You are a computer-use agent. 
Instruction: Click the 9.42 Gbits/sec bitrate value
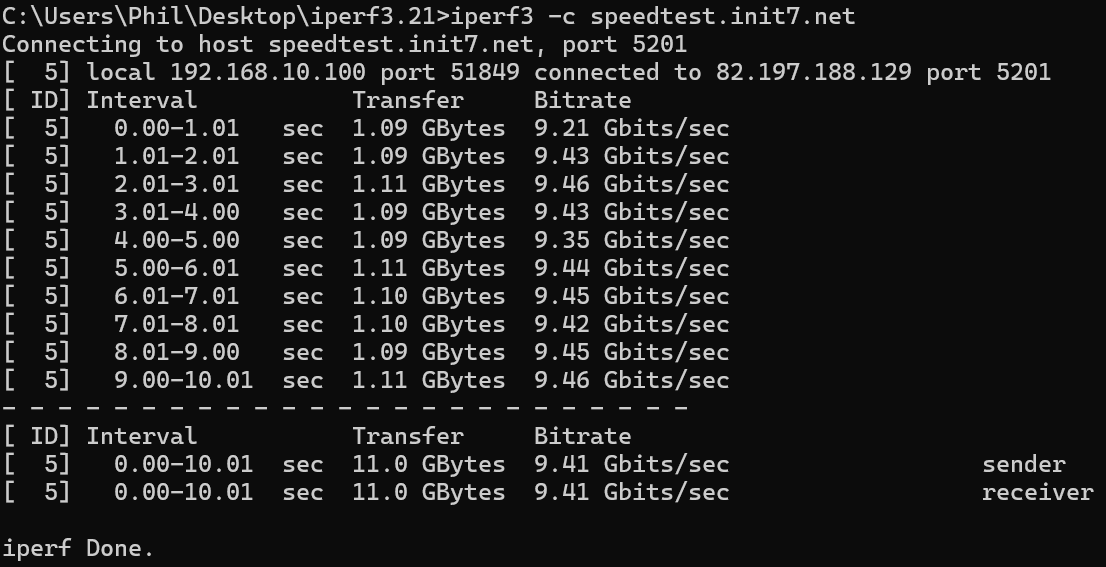tap(631, 324)
